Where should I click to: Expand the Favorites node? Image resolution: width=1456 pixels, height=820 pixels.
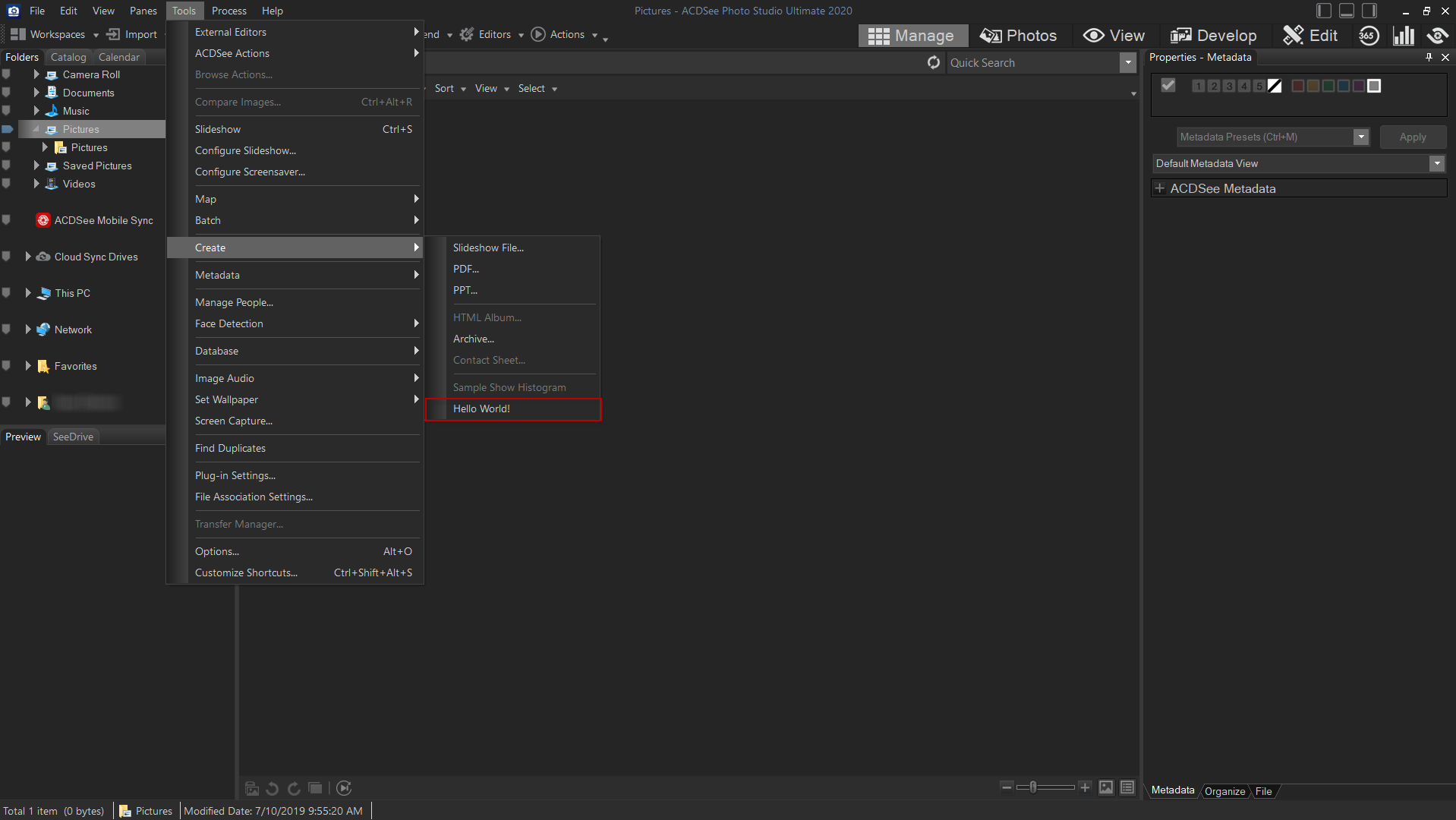[x=28, y=366]
